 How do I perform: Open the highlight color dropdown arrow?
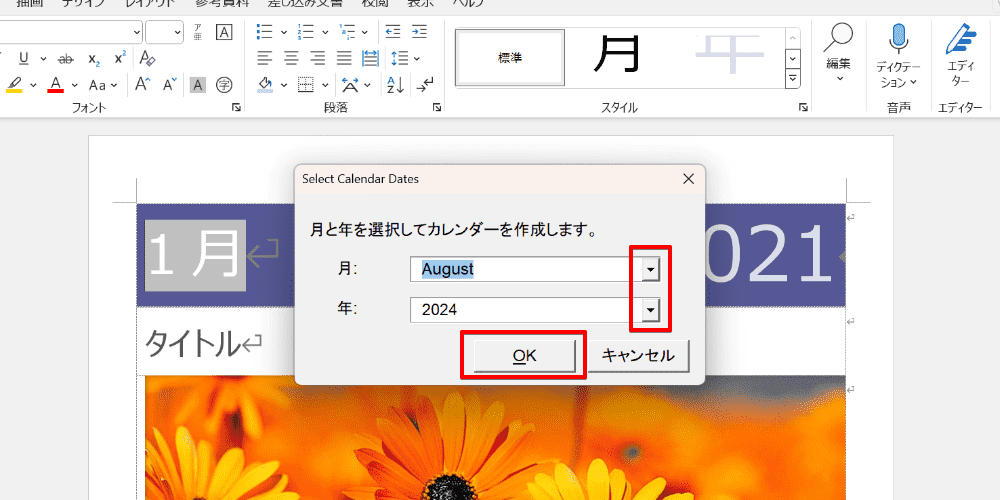[x=33, y=85]
